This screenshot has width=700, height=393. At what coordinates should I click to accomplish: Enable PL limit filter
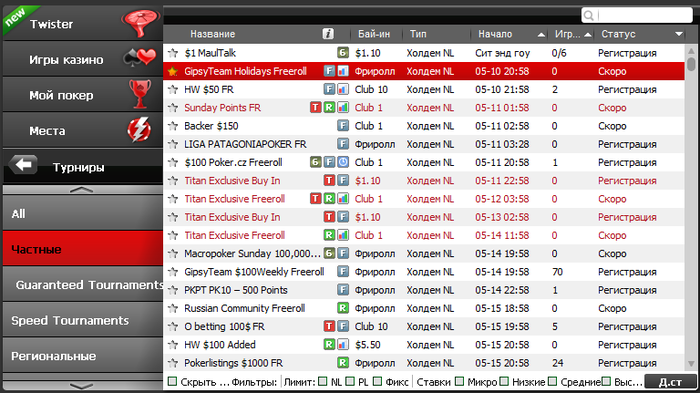click(350, 381)
